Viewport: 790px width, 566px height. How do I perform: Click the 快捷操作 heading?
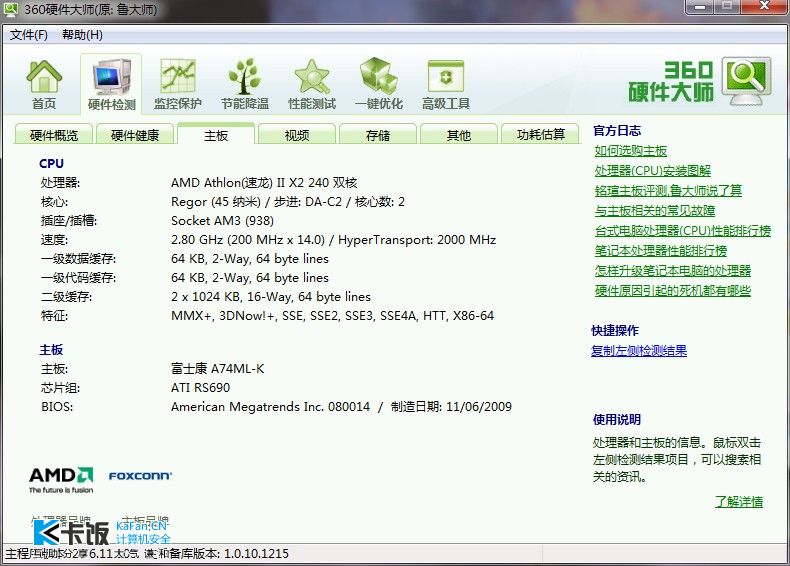click(615, 331)
